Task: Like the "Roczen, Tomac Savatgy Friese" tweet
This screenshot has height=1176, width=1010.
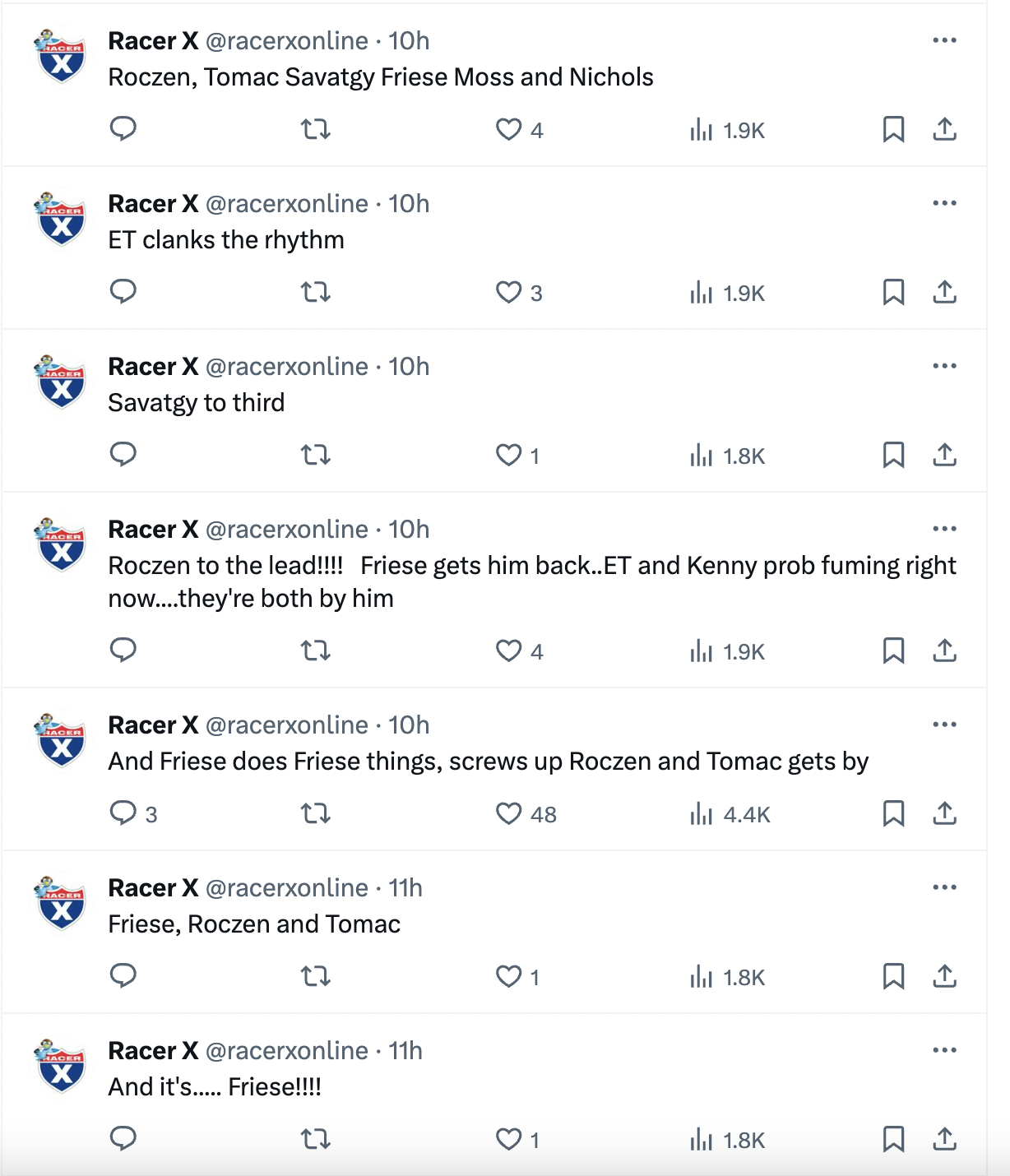Action: pos(509,129)
